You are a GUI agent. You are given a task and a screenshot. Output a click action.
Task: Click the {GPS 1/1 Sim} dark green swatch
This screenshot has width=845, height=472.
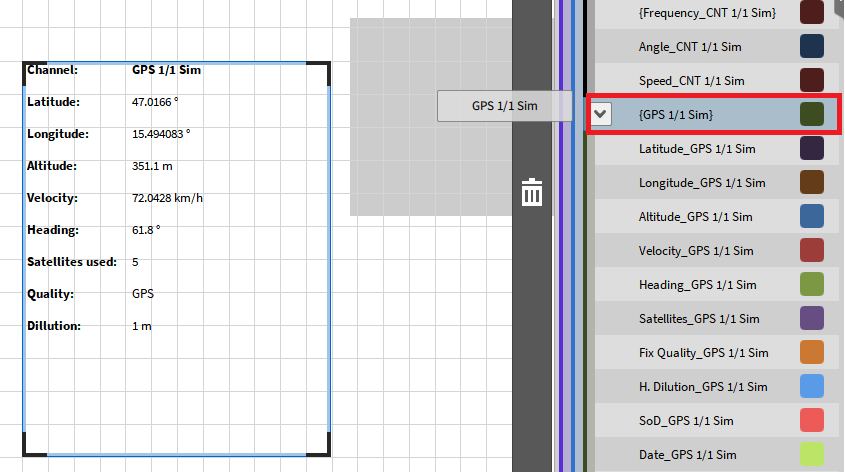tap(812, 114)
